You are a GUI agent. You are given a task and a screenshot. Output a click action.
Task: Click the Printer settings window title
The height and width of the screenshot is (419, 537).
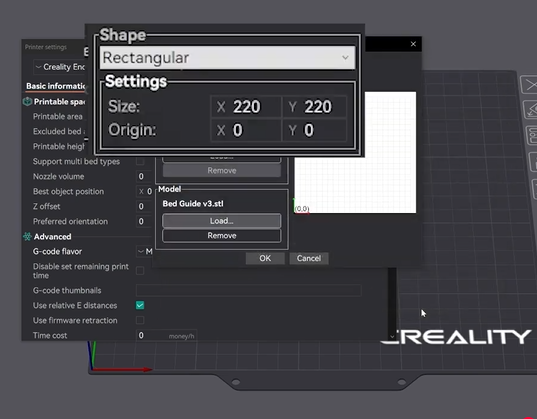(x=46, y=47)
